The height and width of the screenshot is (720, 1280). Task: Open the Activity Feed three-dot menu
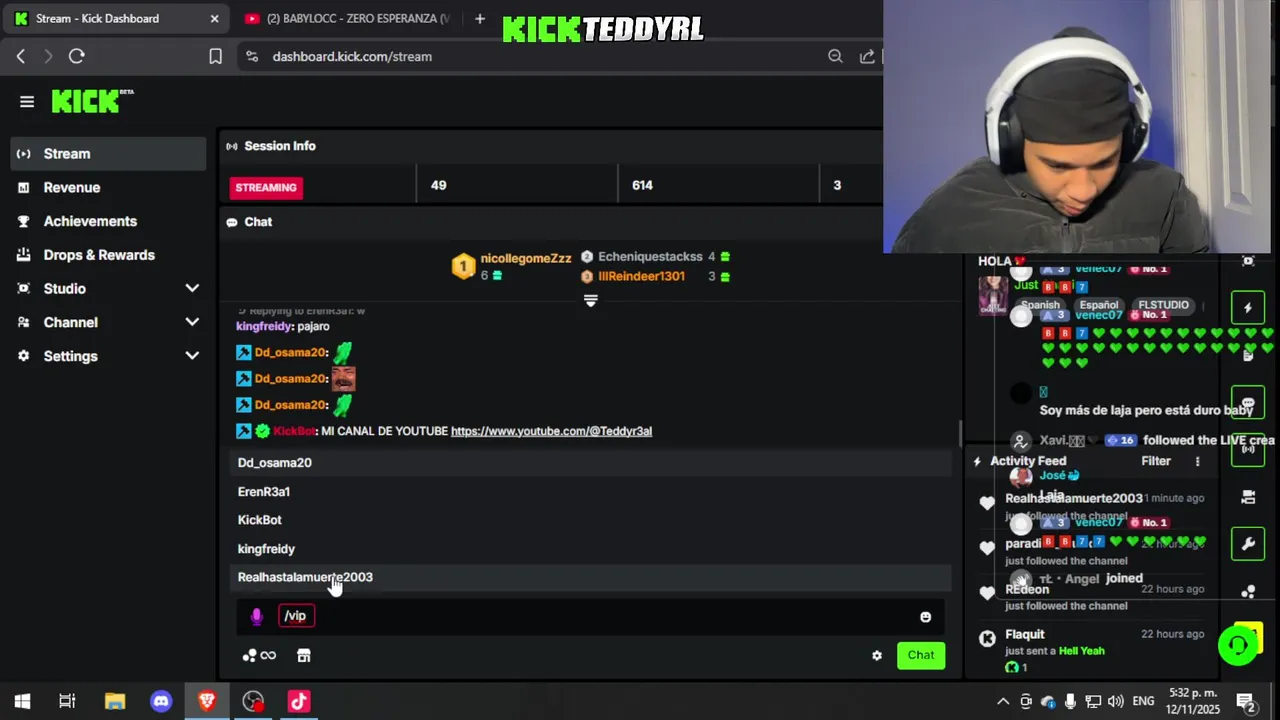coord(1197,461)
